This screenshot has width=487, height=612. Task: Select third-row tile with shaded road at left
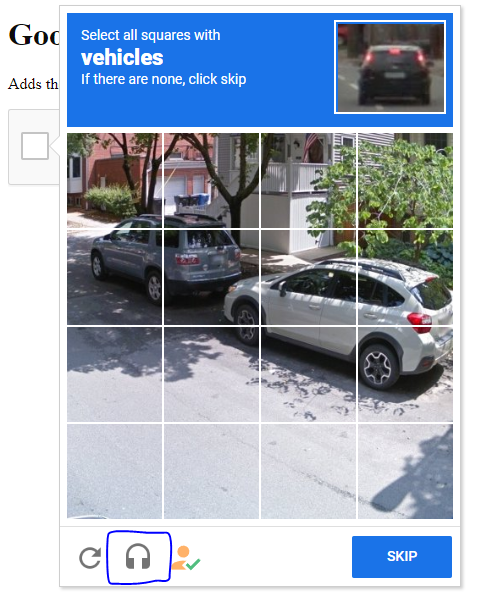(114, 374)
